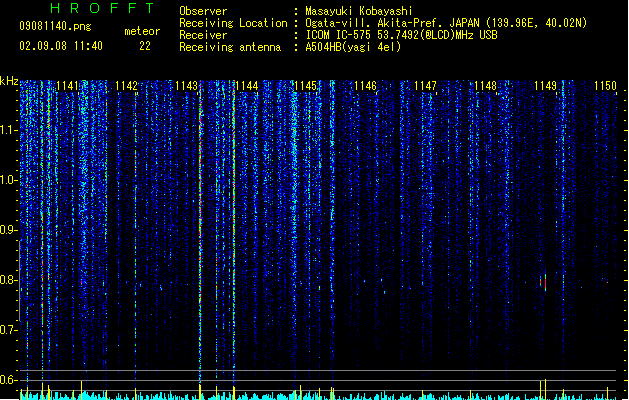Click the Receiving Location label
This screenshot has height=400, width=629.
click(x=233, y=23)
